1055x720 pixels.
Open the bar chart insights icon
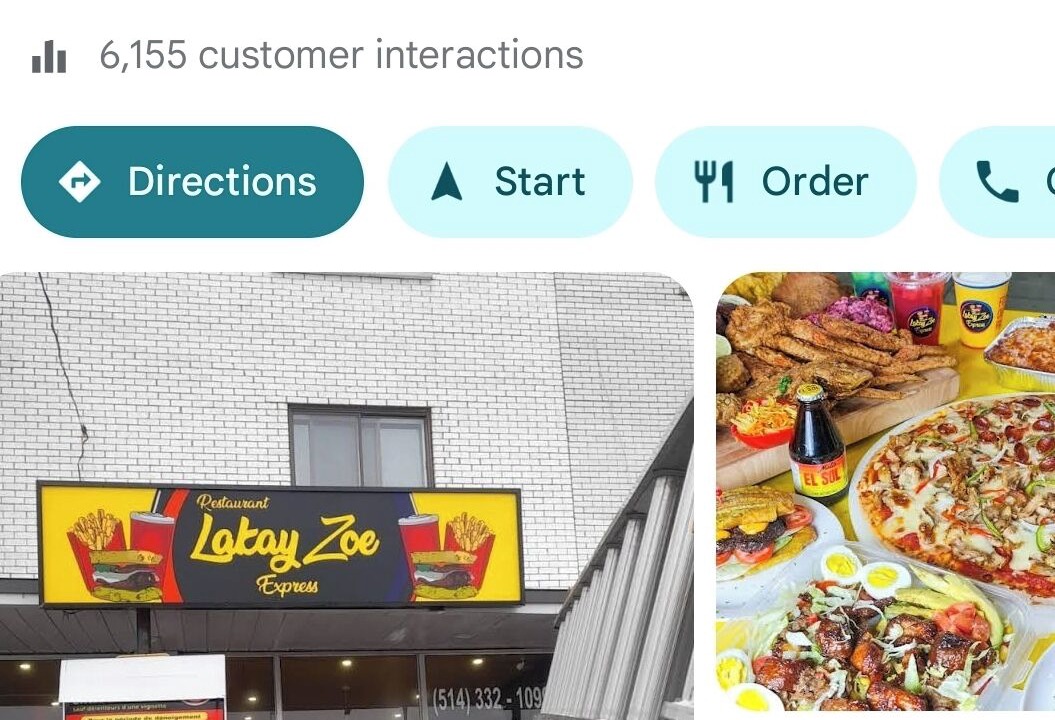point(49,56)
